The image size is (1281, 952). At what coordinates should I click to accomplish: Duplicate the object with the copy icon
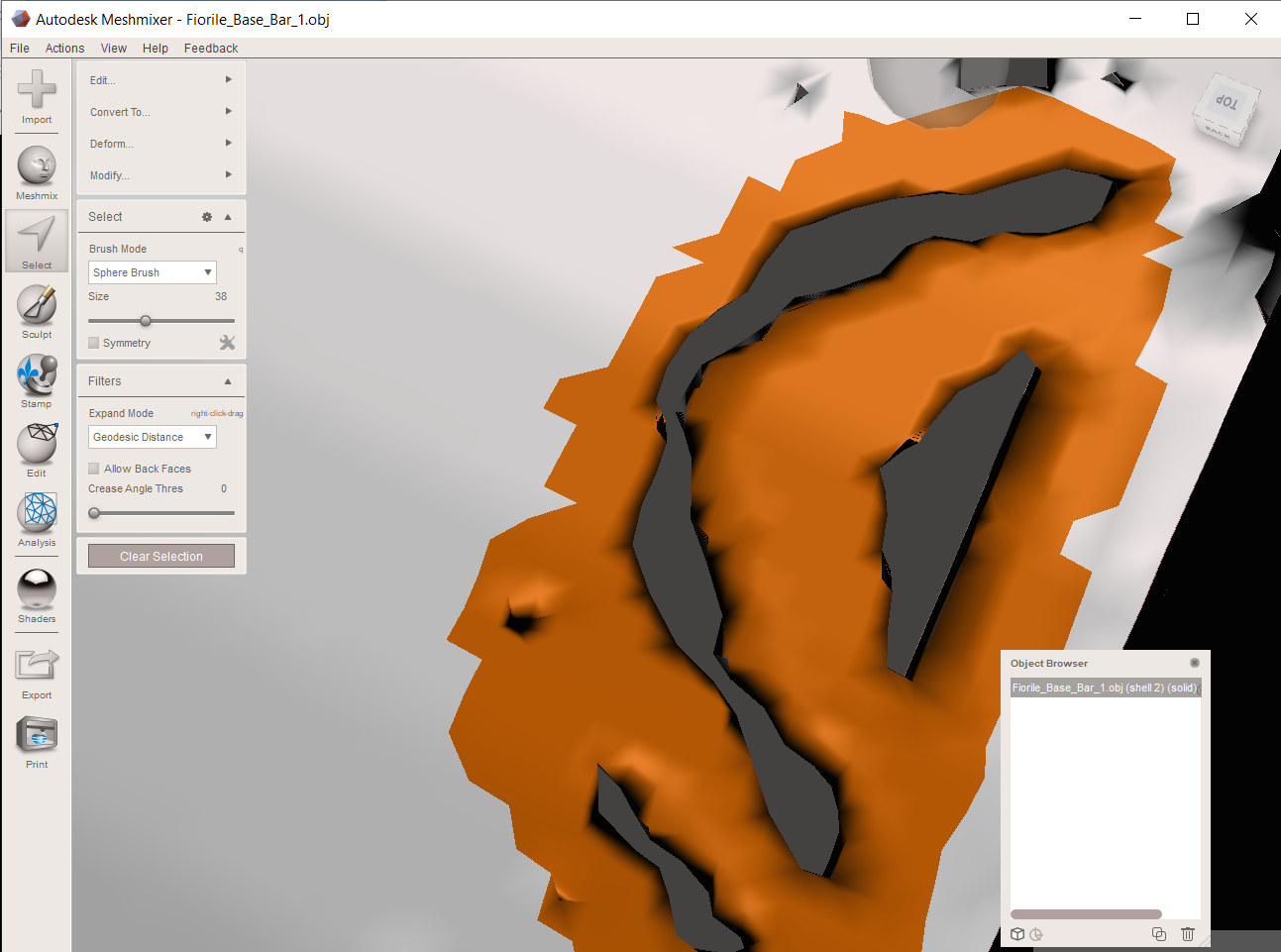(1158, 934)
